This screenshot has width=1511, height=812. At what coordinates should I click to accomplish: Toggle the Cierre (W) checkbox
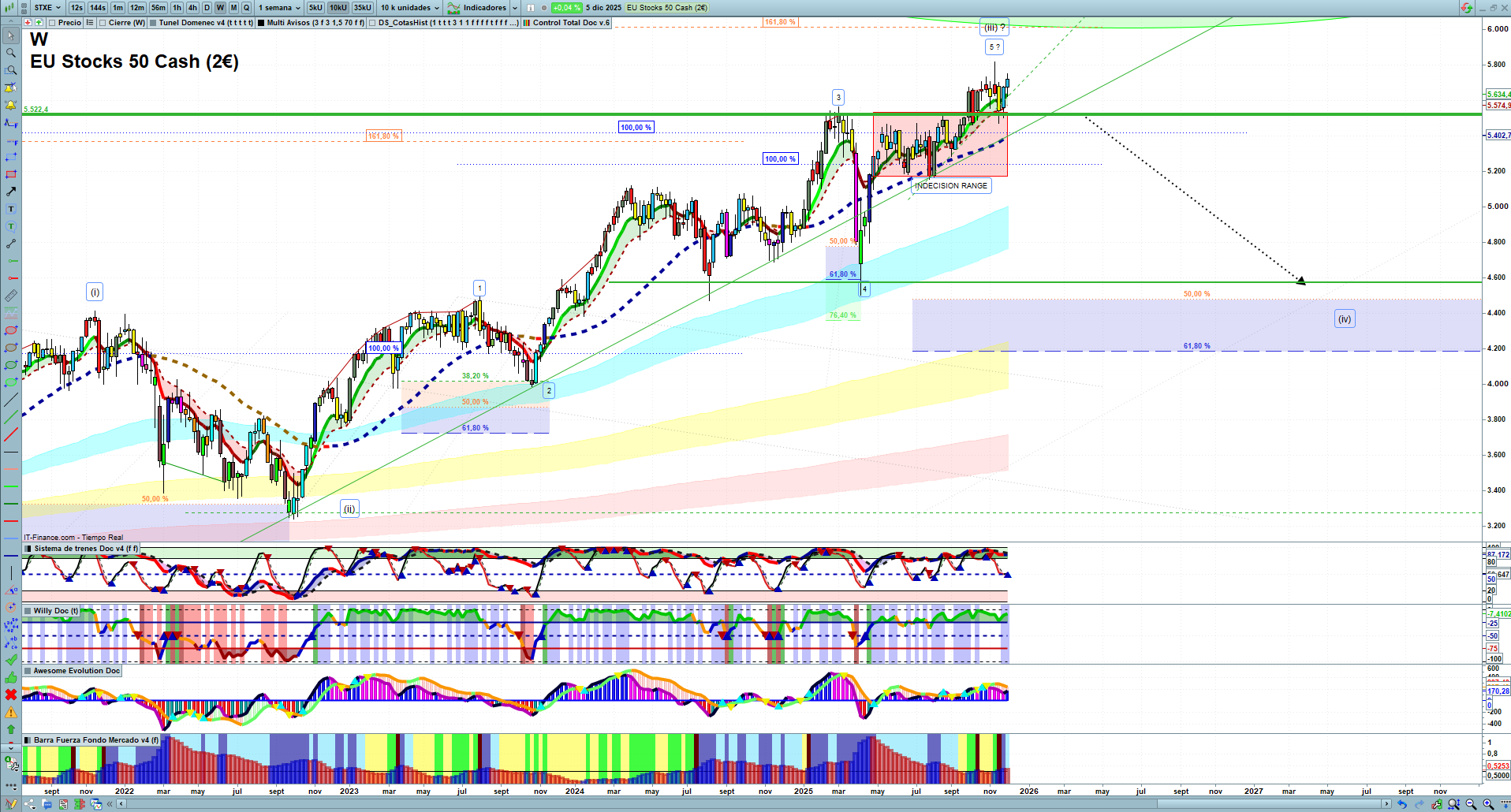coord(103,23)
